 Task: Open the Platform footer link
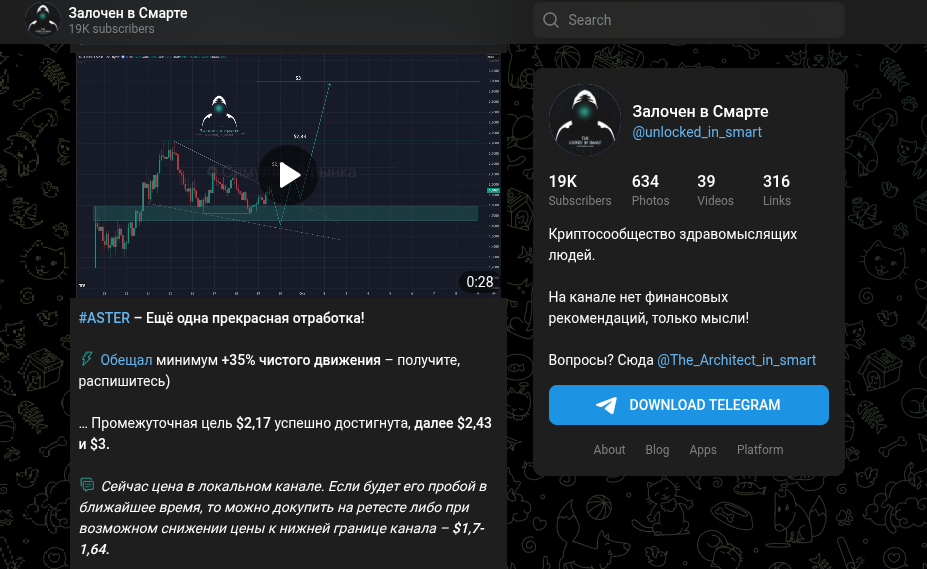[760, 450]
